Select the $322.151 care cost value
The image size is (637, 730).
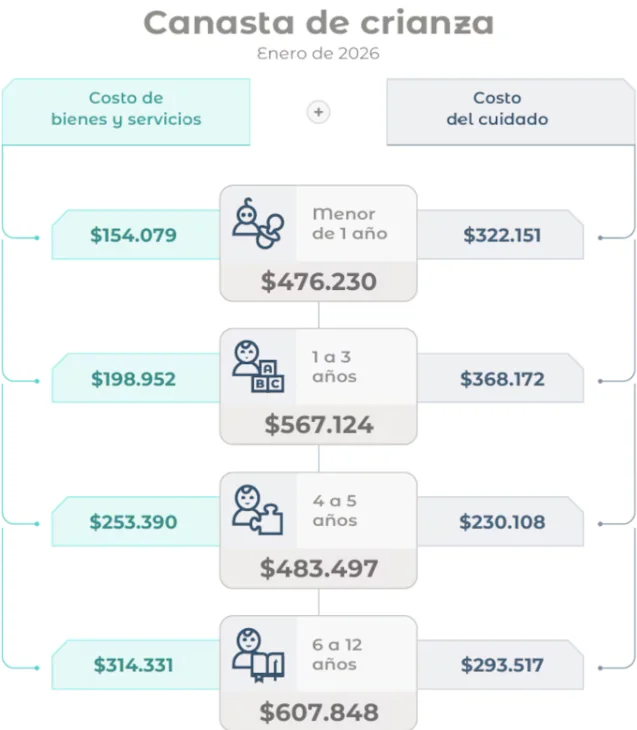click(x=502, y=236)
